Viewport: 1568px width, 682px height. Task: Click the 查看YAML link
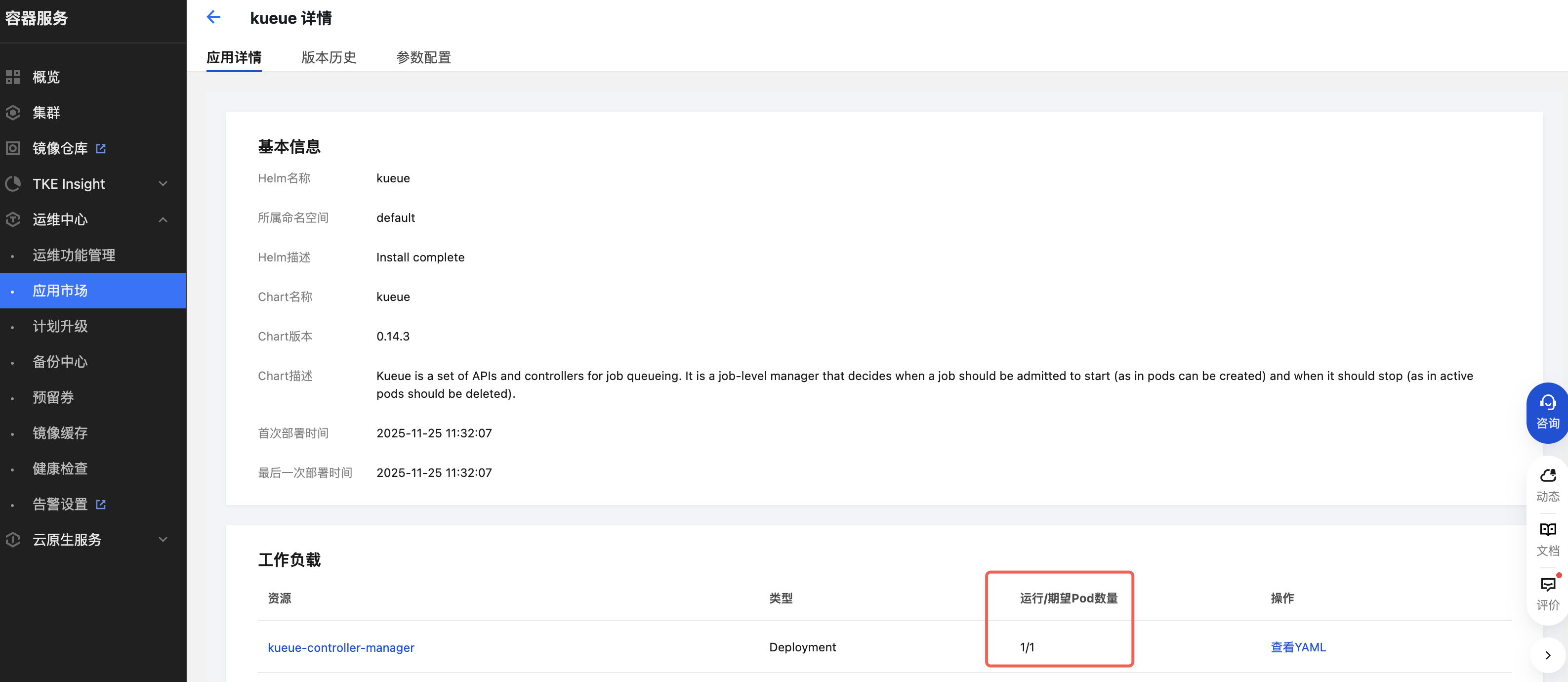tap(1298, 647)
